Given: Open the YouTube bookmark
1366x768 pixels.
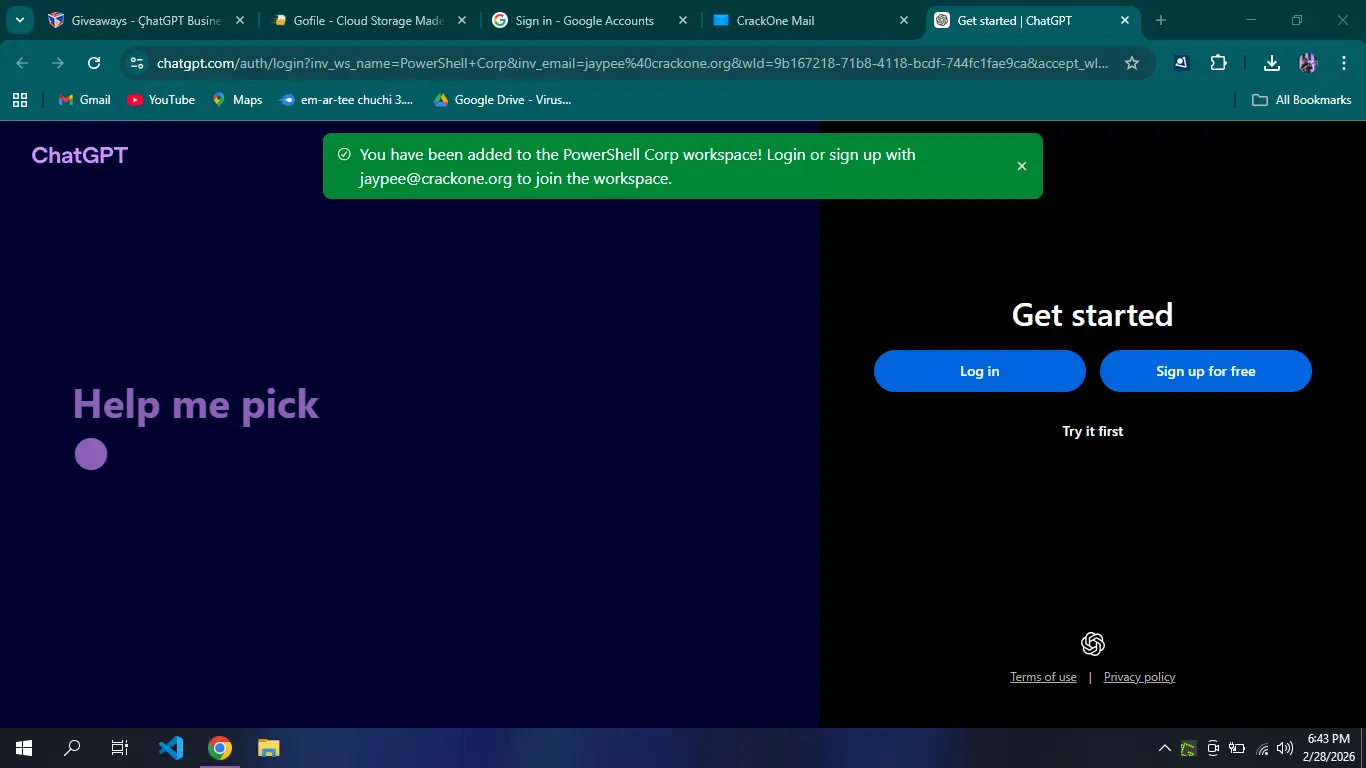Looking at the screenshot, I should tap(161, 100).
